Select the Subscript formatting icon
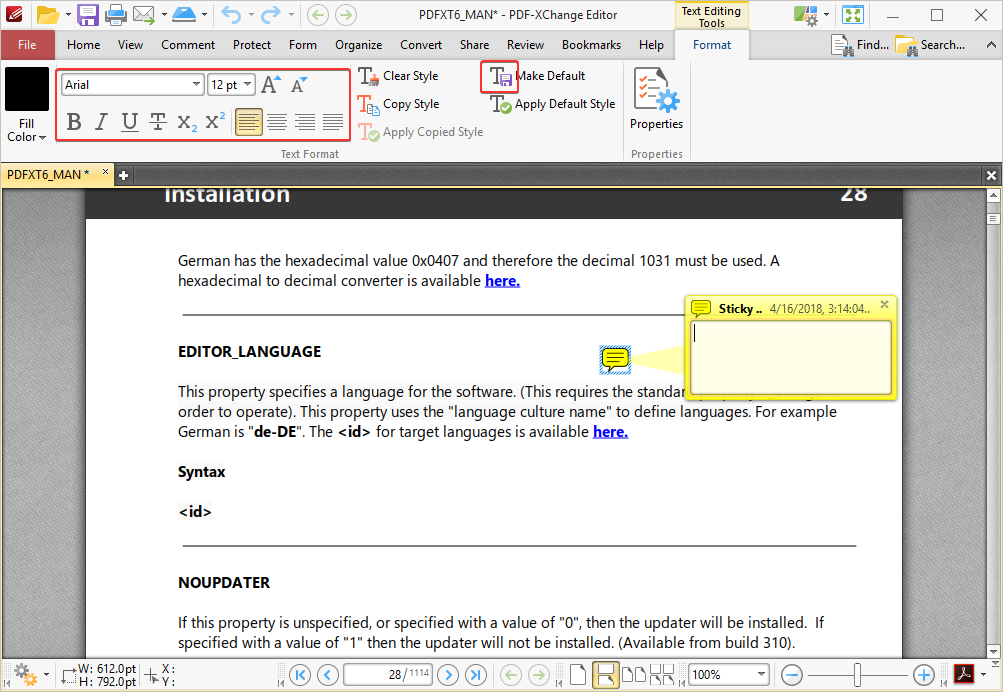1003x692 pixels. [184, 122]
